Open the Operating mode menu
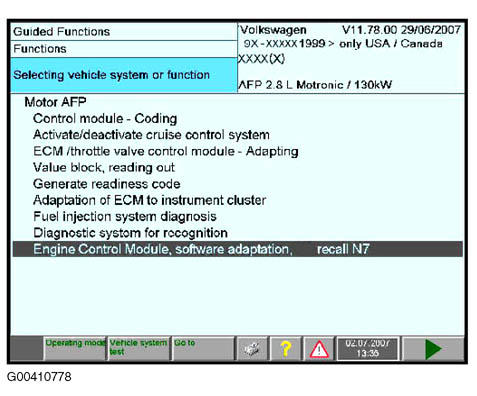 click(75, 349)
